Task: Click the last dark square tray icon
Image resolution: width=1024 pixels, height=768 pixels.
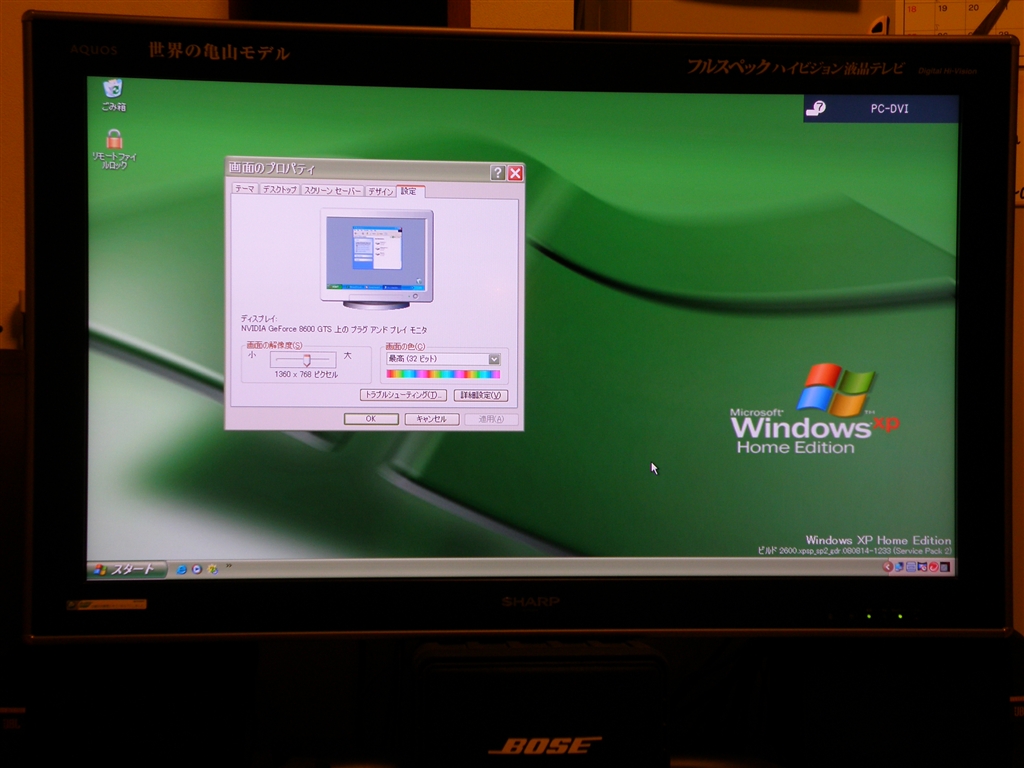Action: coord(945,567)
